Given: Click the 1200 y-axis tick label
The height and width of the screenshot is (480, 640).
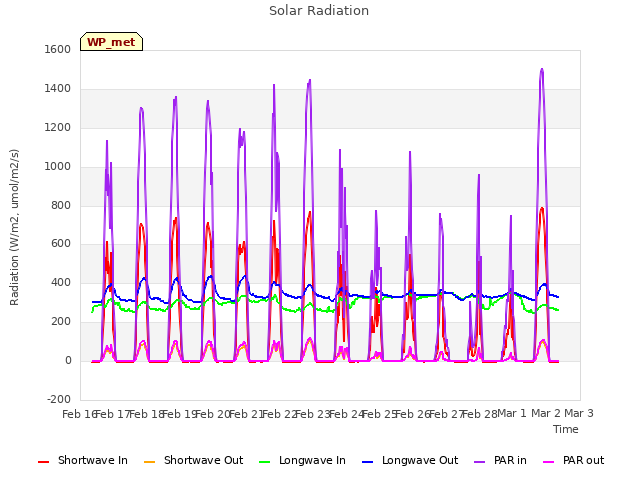Looking at the screenshot, I should [58, 128].
